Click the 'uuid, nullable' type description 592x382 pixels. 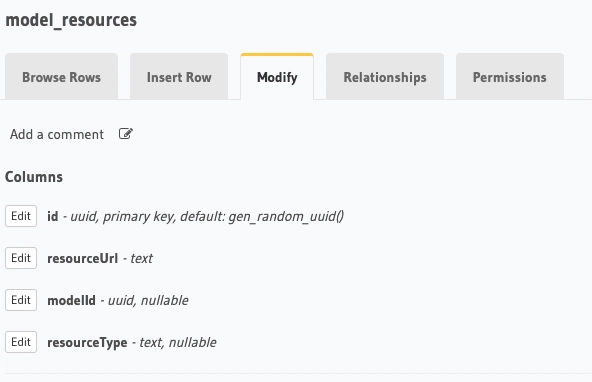pyautogui.click(x=148, y=300)
